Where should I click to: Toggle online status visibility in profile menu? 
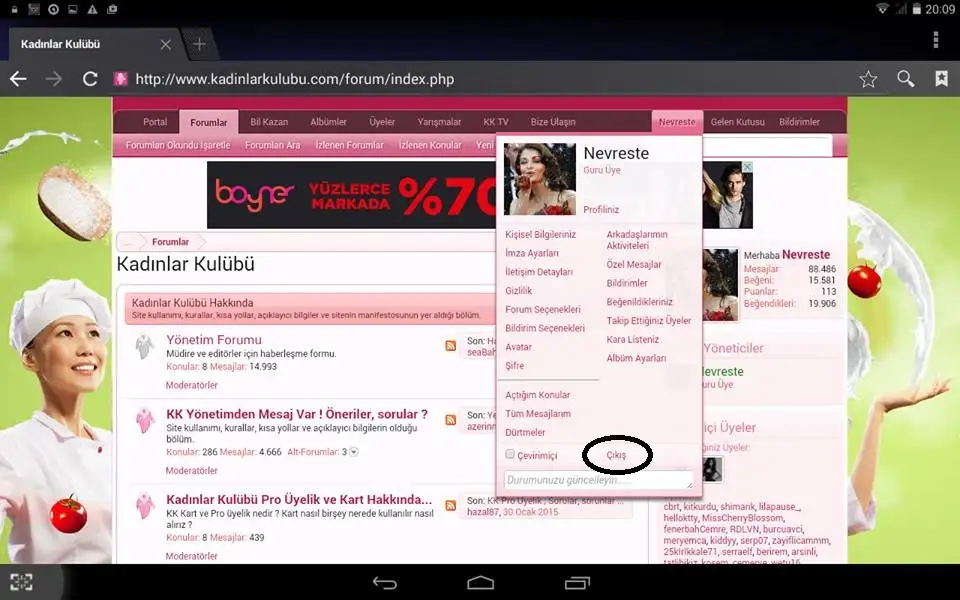point(510,453)
